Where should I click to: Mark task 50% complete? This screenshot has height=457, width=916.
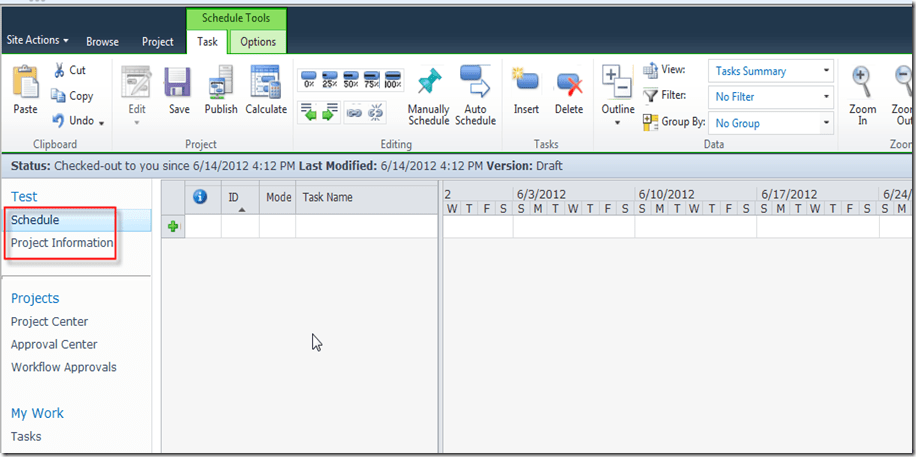[x=351, y=78]
